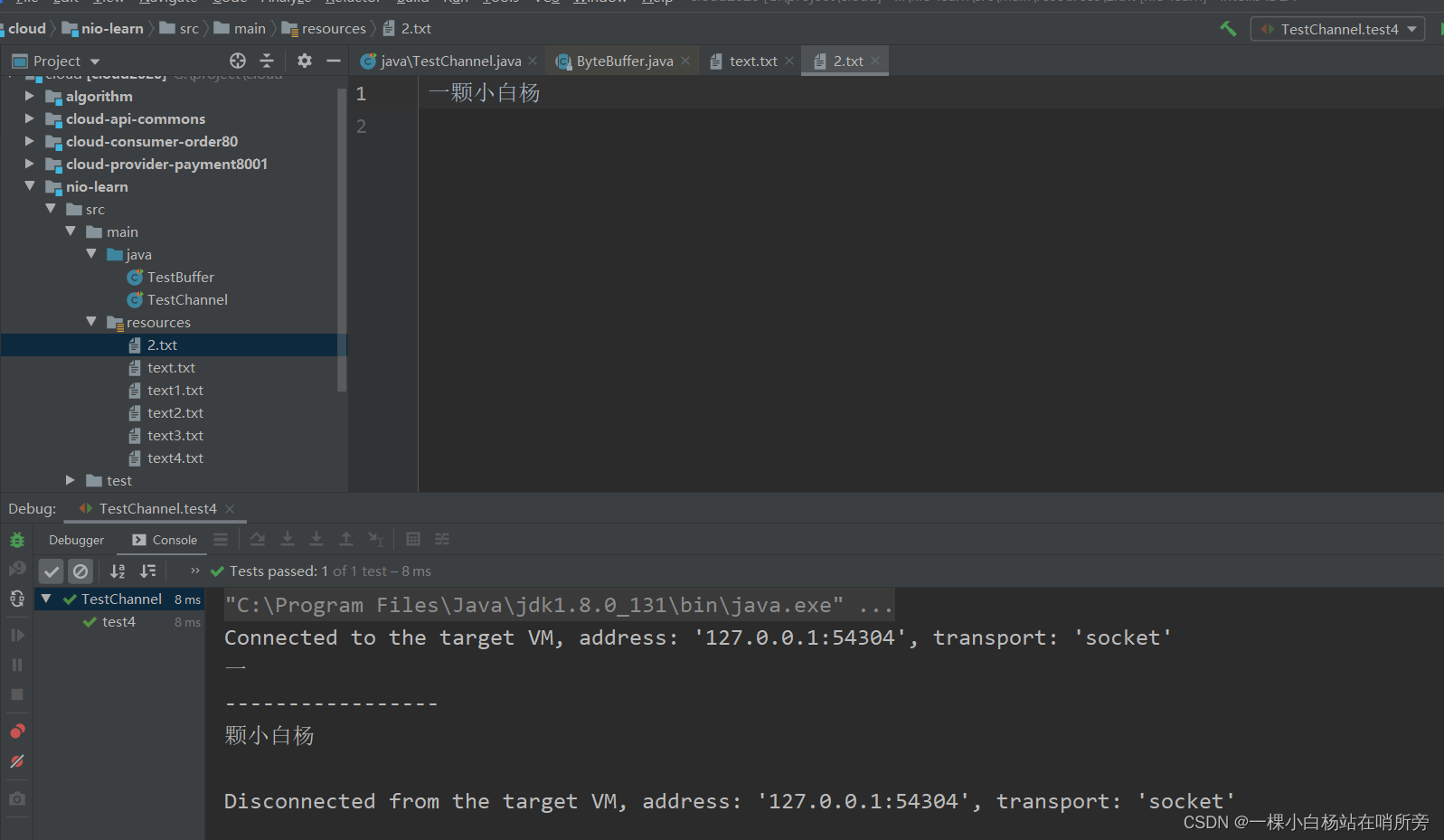Switch to the Debugger tab
Image resolution: width=1444 pixels, height=840 pixels.
76,540
